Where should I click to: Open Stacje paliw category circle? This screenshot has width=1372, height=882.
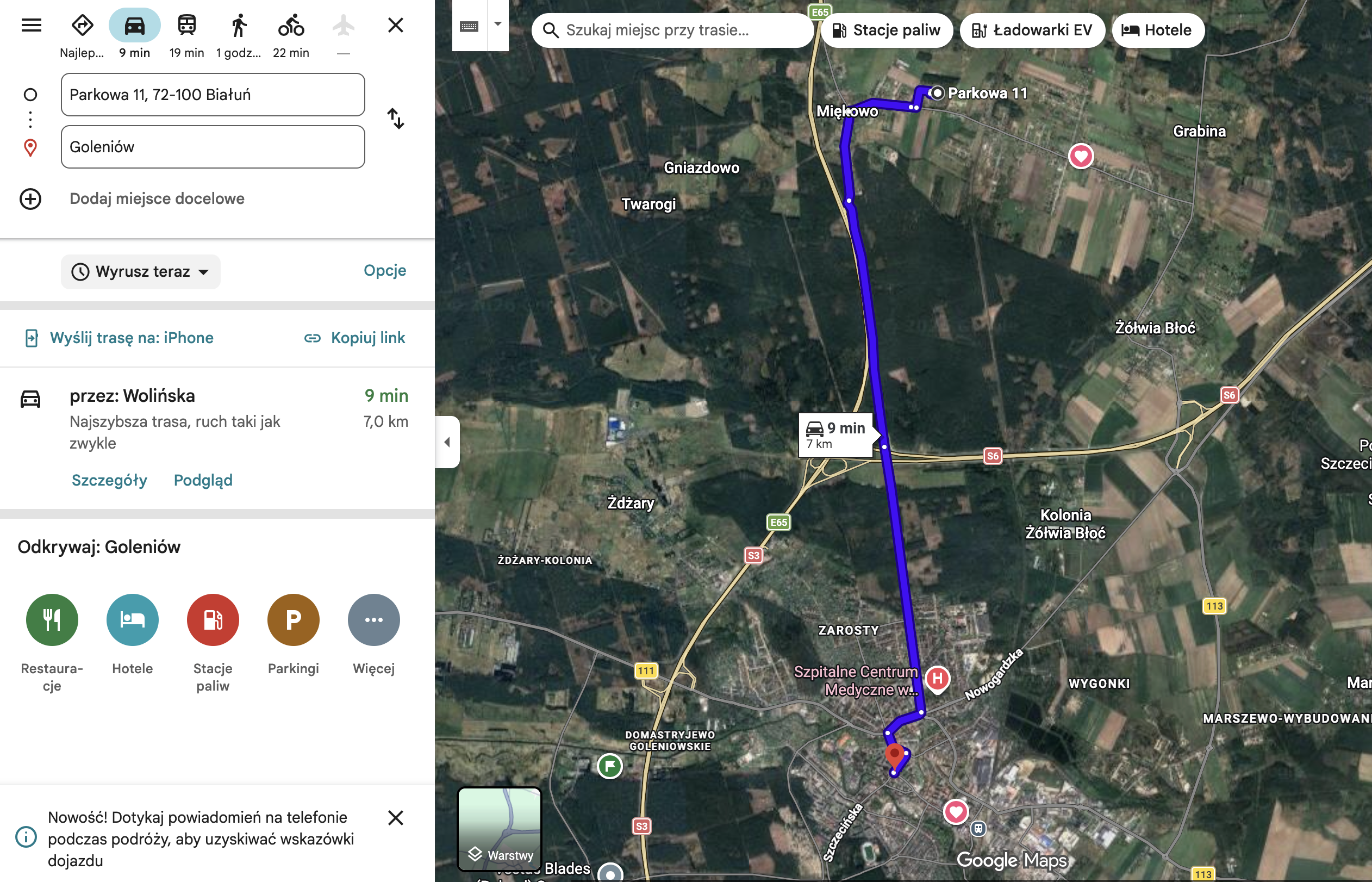[213, 620]
